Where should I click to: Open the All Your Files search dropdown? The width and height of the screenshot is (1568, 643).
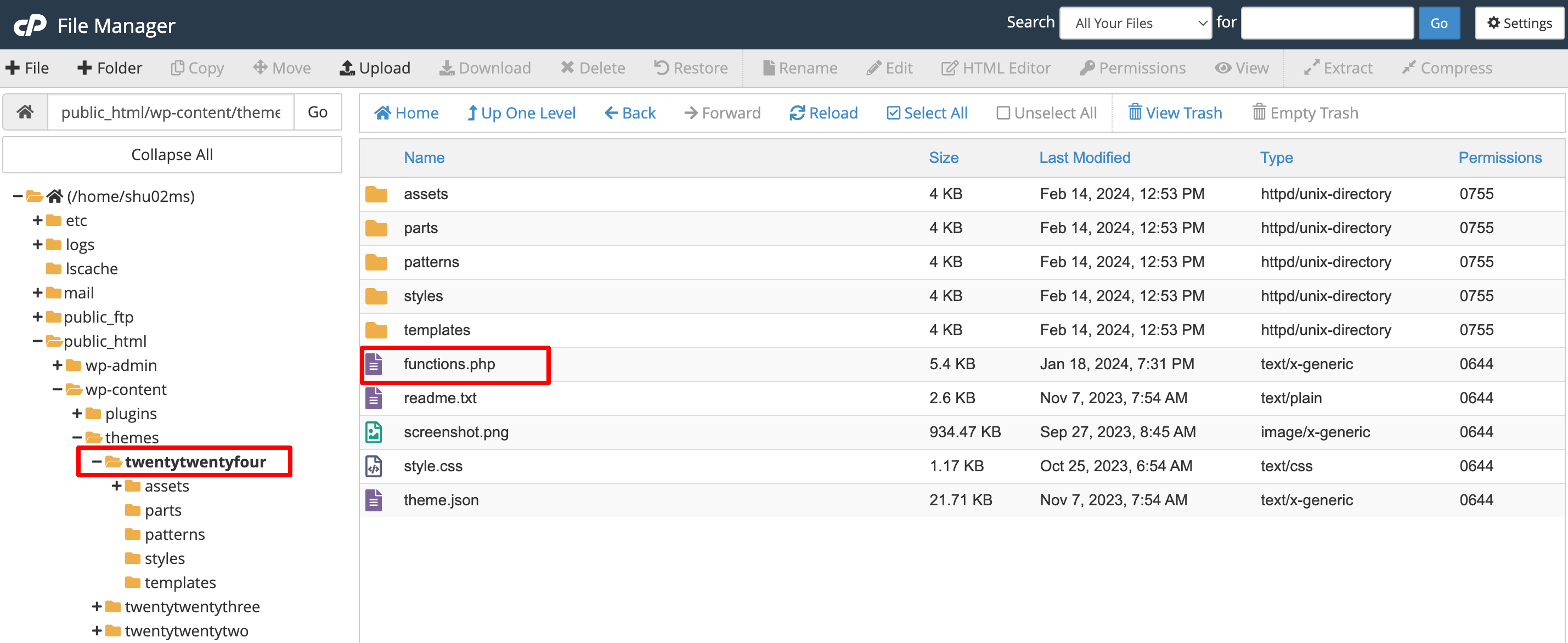tap(1135, 23)
